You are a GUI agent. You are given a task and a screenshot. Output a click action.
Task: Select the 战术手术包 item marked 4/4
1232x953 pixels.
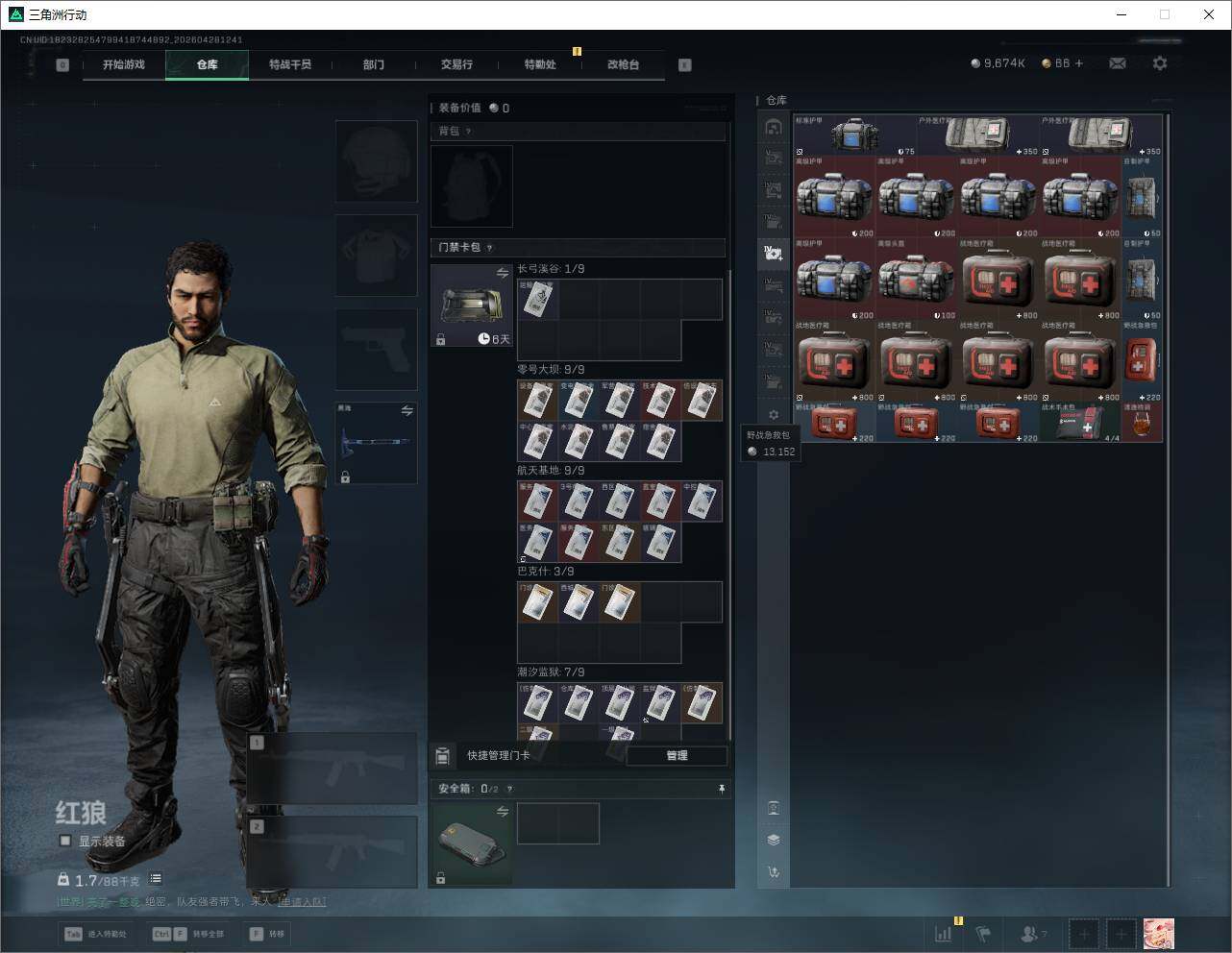click(1081, 423)
